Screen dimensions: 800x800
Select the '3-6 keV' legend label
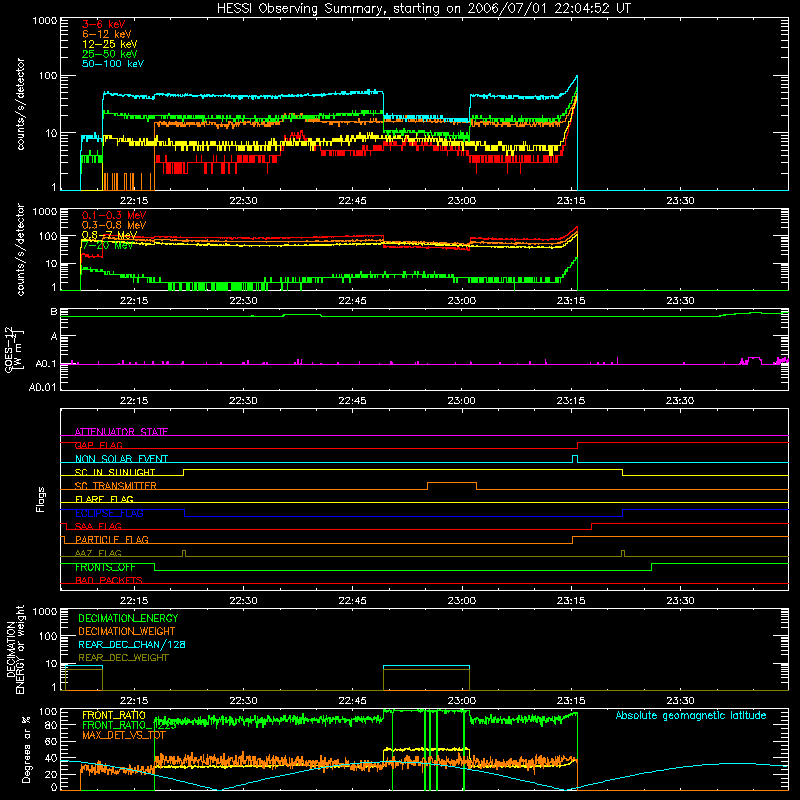(x=104, y=24)
